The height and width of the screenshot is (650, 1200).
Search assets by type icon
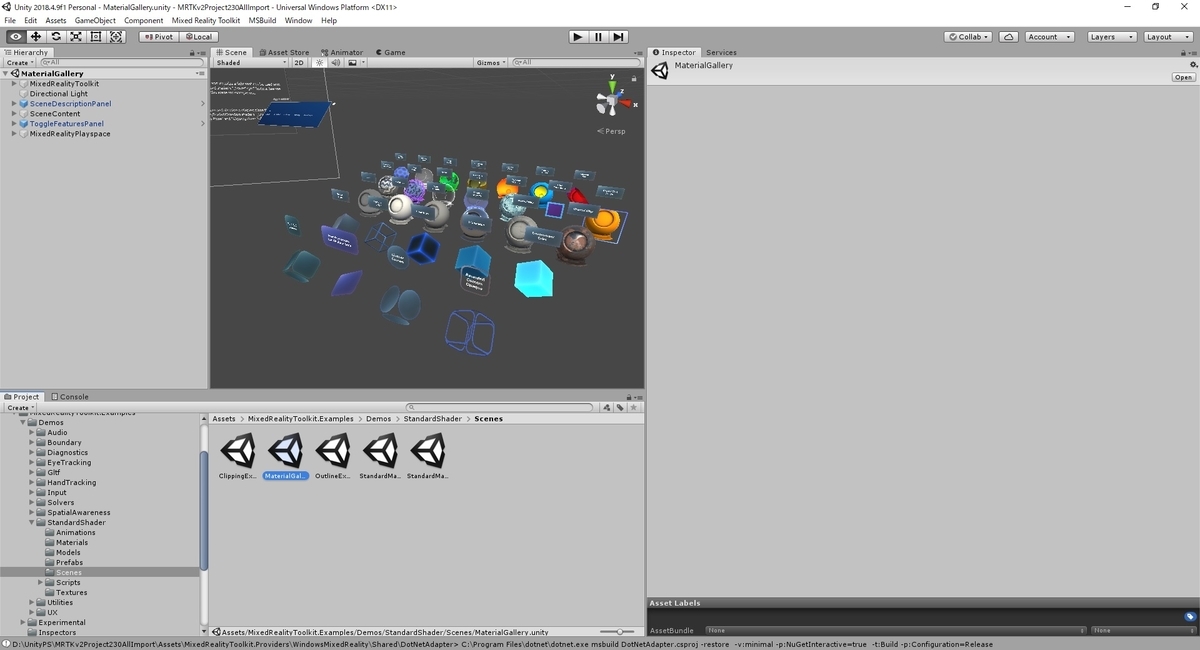tap(607, 407)
